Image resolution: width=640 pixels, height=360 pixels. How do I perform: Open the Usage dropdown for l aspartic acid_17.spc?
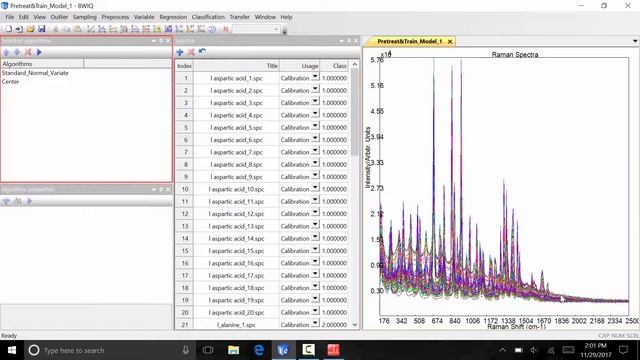(315, 274)
